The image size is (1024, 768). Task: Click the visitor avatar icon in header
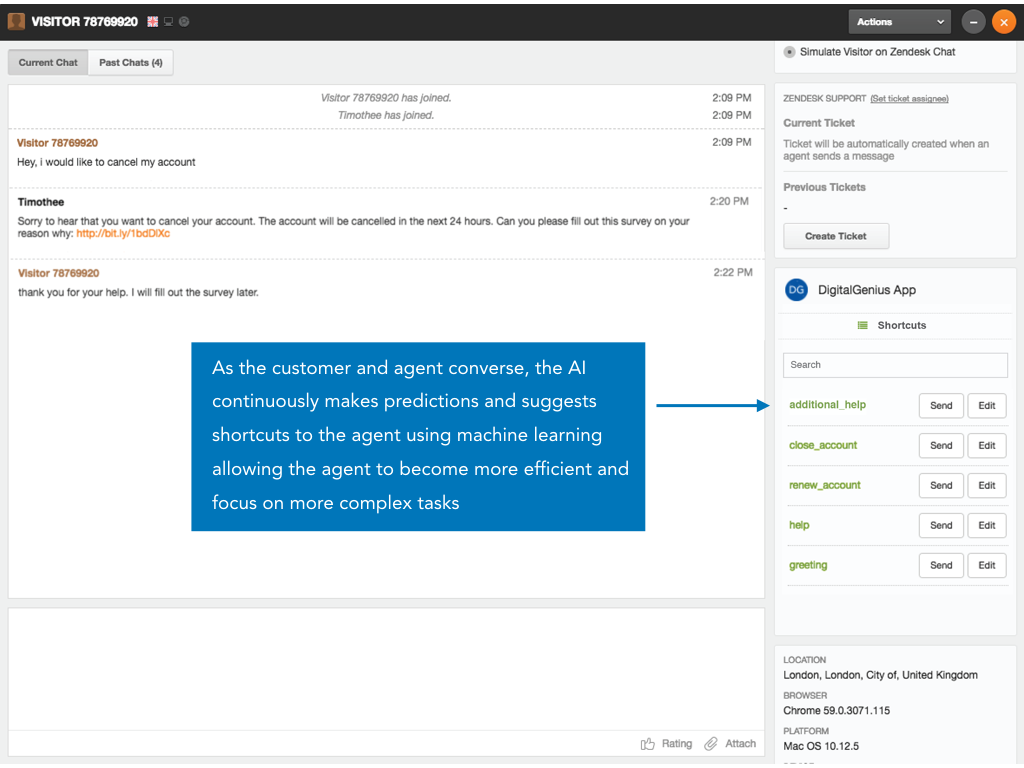16,21
